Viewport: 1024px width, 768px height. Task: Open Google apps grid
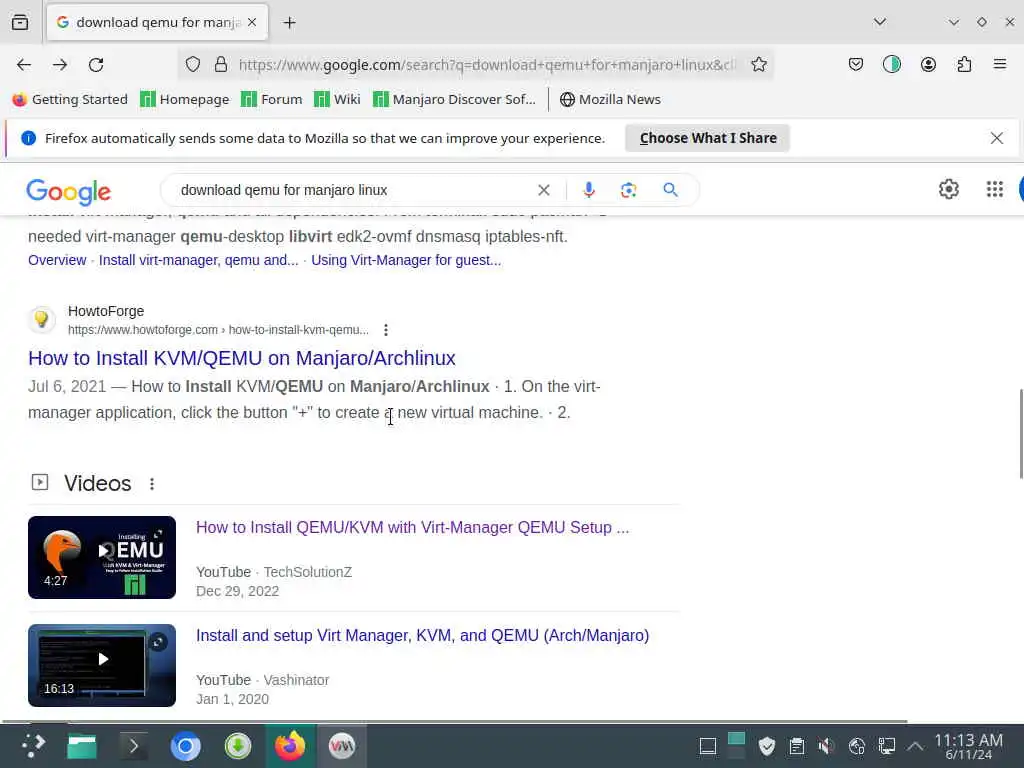[x=994, y=189]
